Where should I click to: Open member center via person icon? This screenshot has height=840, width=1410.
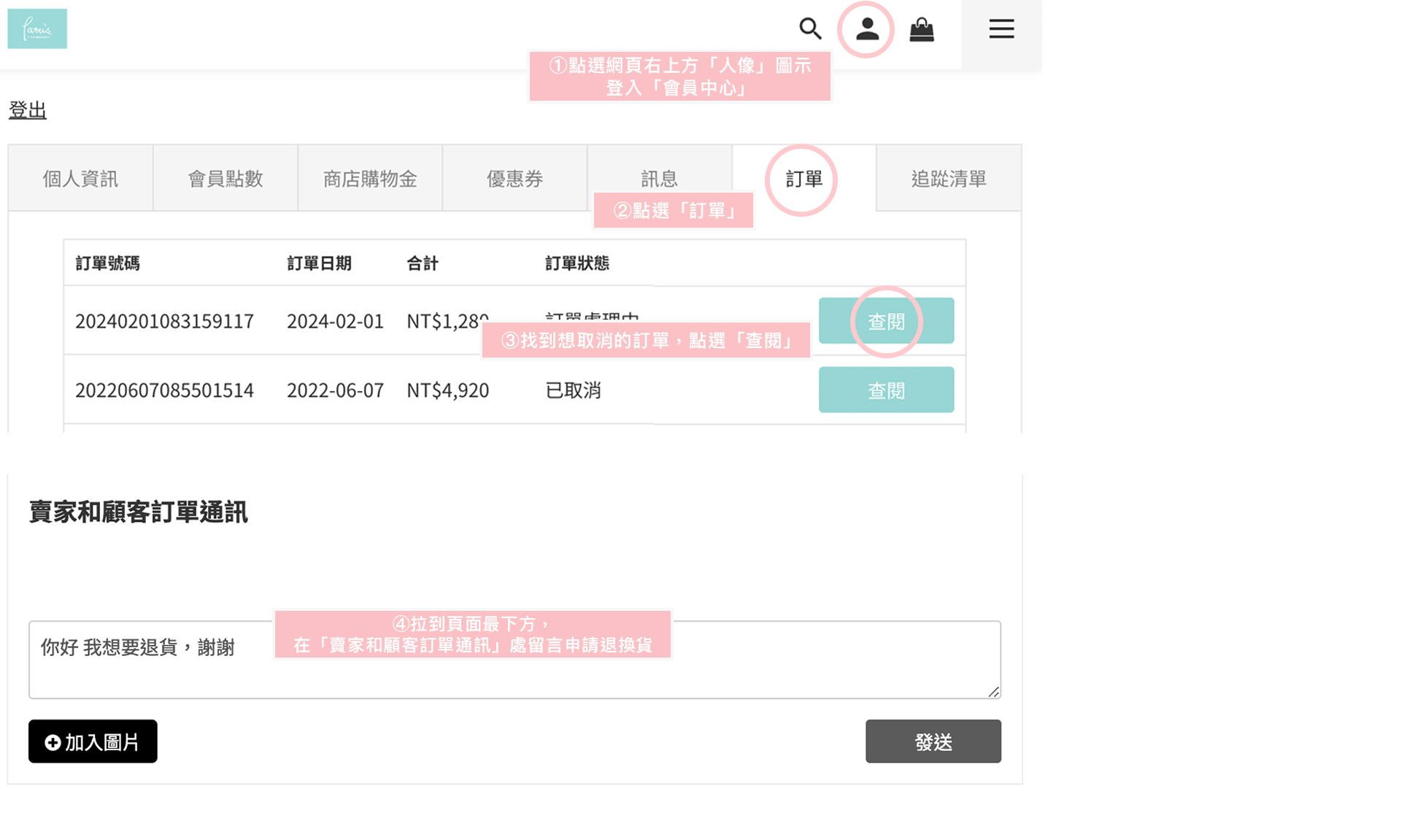click(866, 29)
